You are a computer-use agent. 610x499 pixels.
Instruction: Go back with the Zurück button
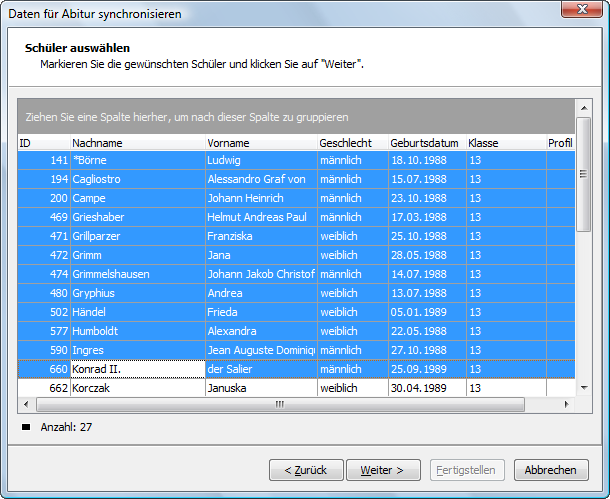pos(306,470)
